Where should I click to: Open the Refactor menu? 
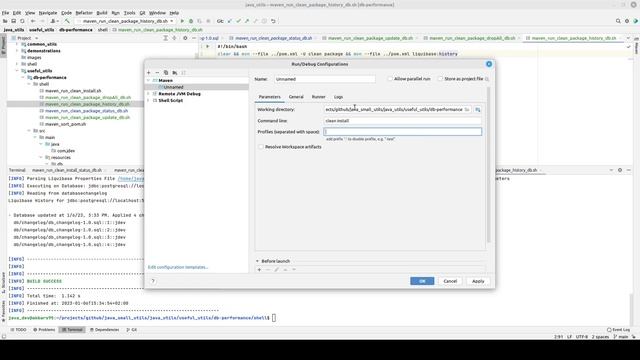[84, 13]
